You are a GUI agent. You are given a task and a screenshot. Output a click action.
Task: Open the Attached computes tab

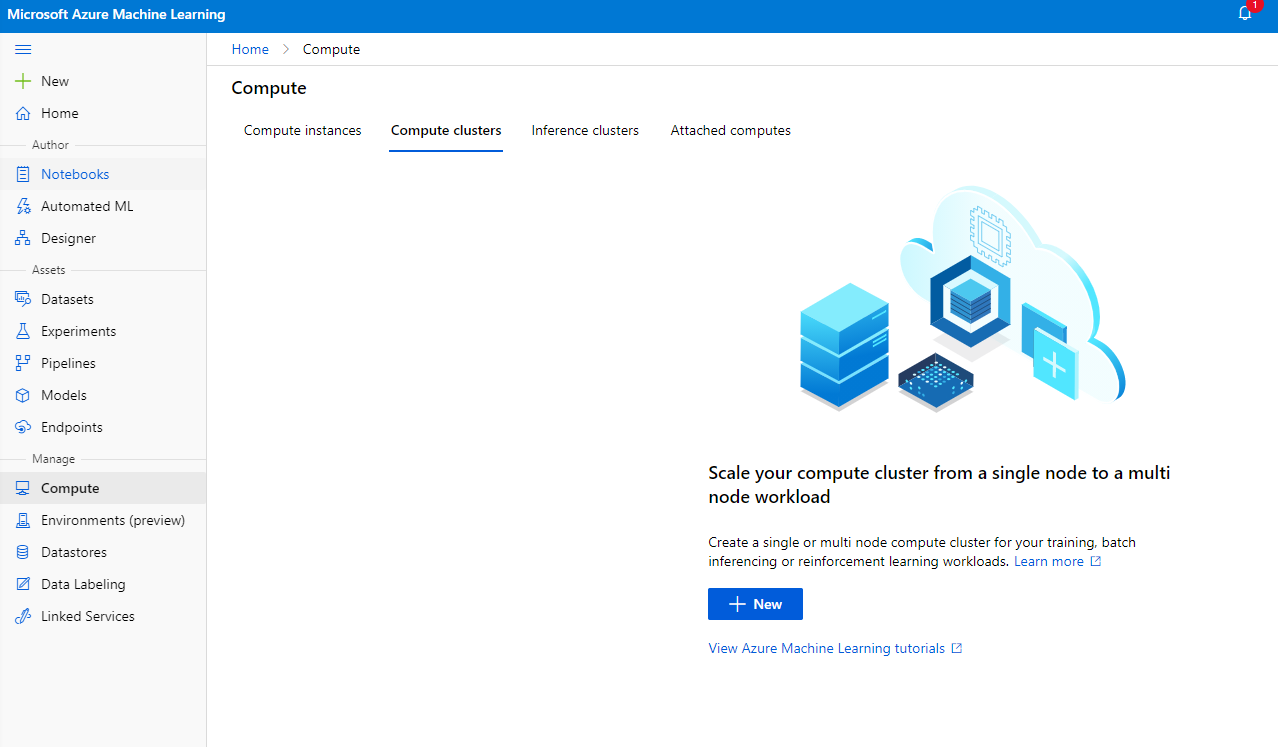pyautogui.click(x=730, y=130)
